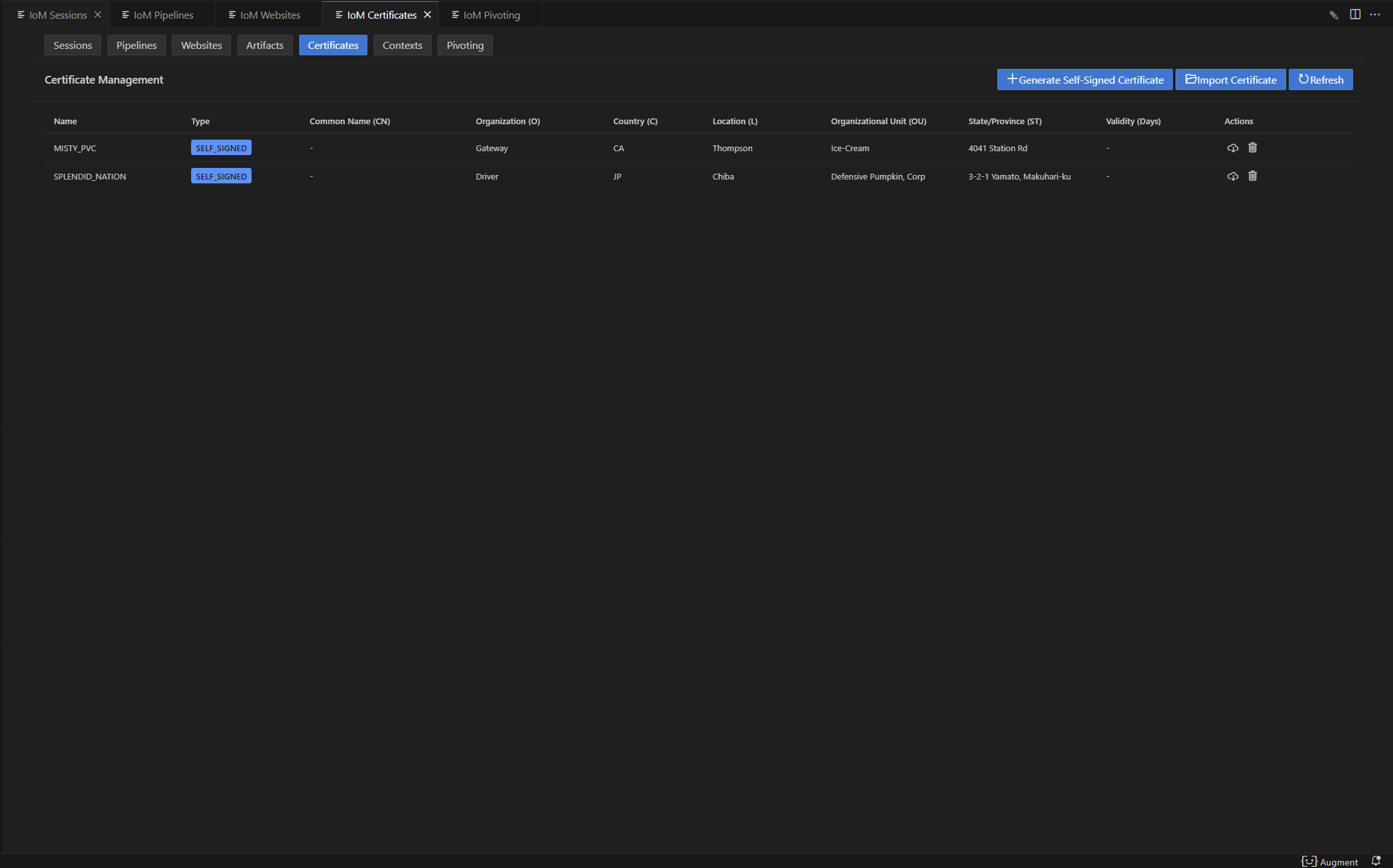Open the IoM Websites editor tab
The width and height of the screenshot is (1393, 868).
click(270, 15)
